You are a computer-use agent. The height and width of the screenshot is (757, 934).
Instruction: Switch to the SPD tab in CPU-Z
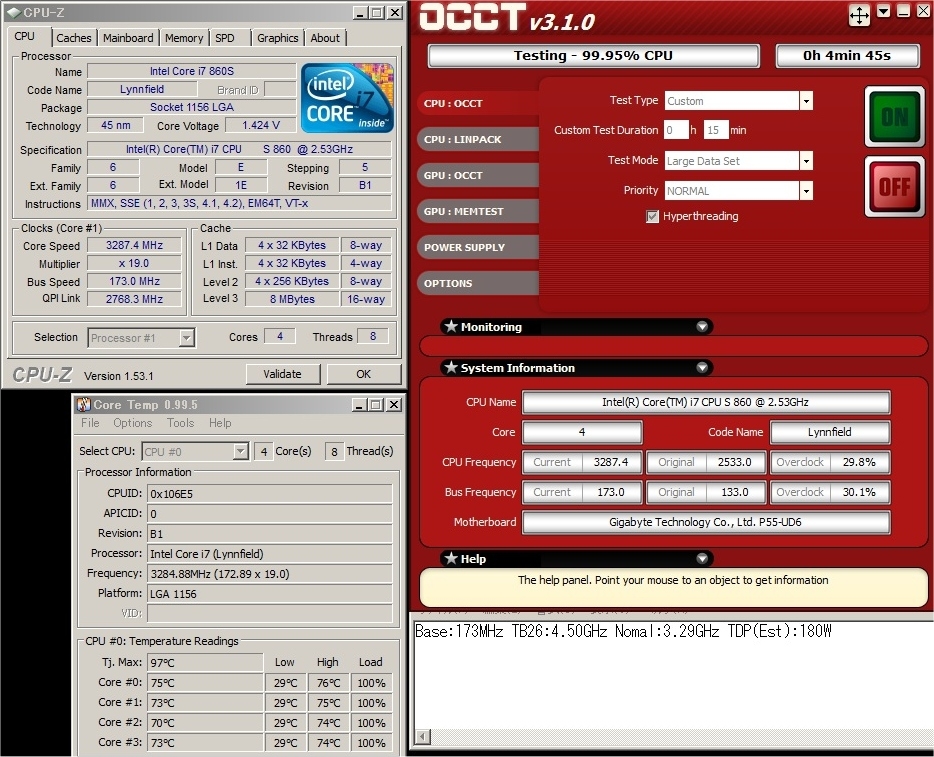click(225, 38)
